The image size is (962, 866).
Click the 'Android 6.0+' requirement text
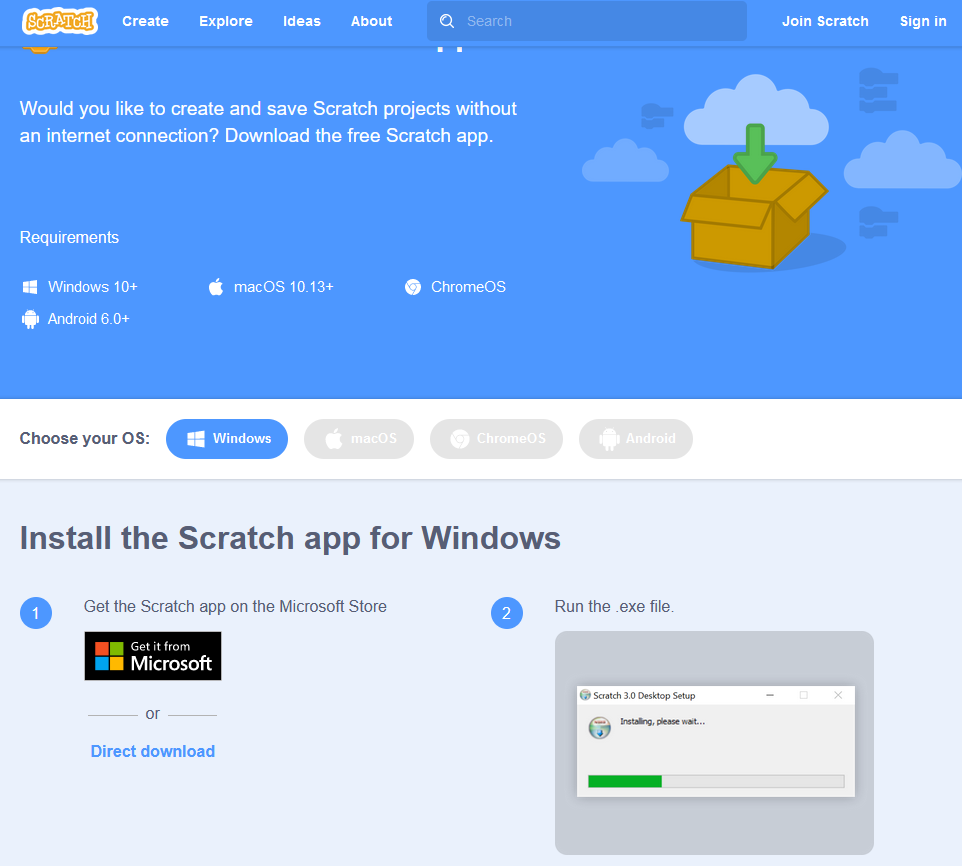click(88, 319)
